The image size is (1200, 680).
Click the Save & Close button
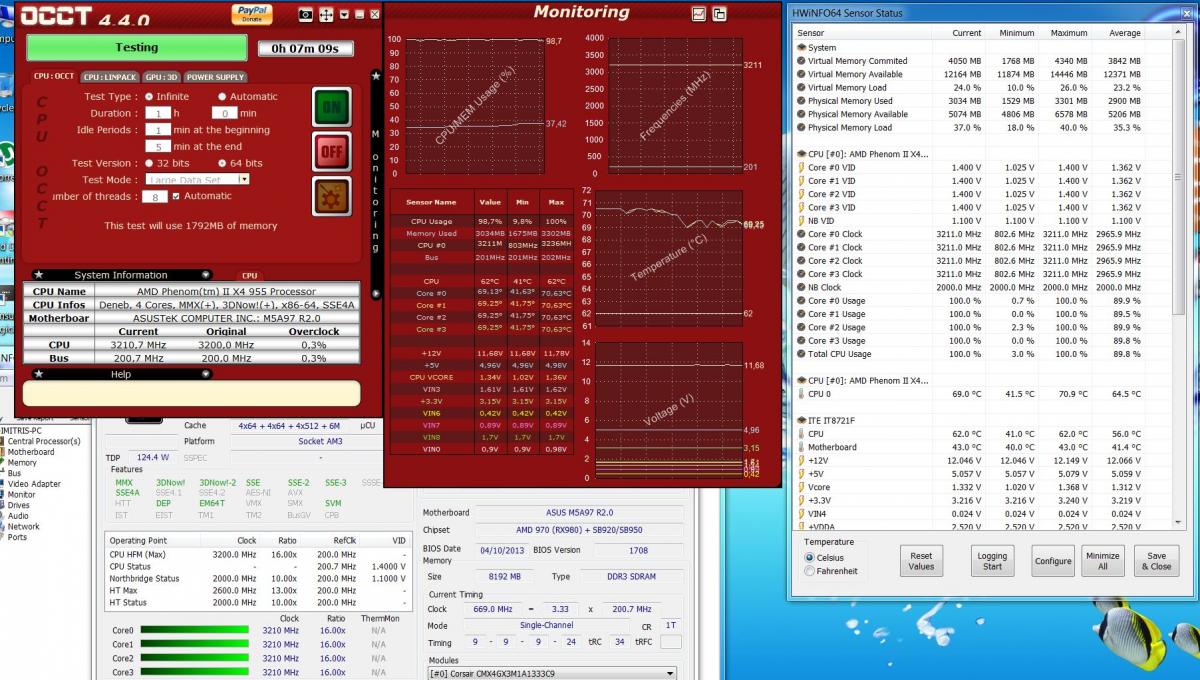click(x=1157, y=561)
